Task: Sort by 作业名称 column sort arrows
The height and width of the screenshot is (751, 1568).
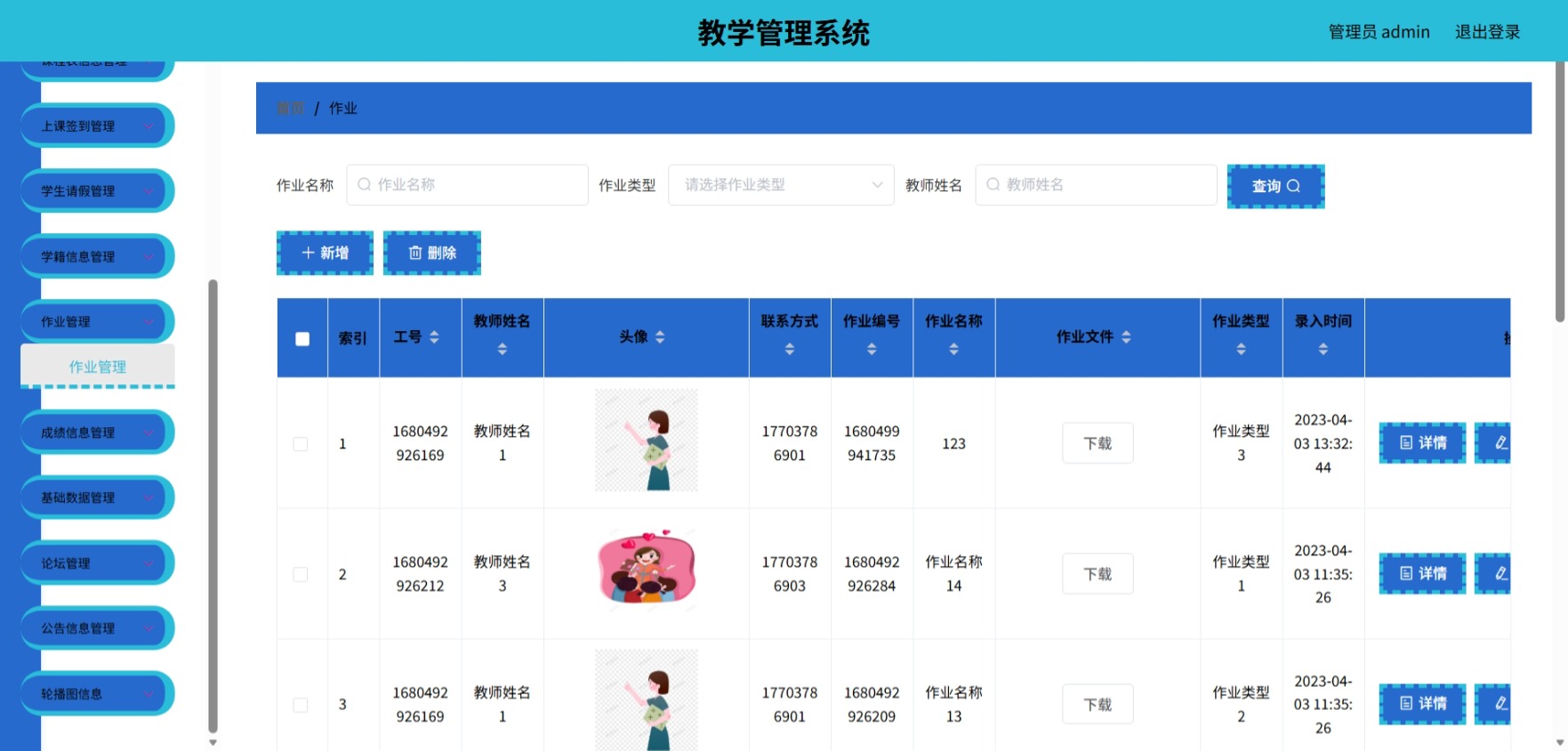Action: coord(953,350)
